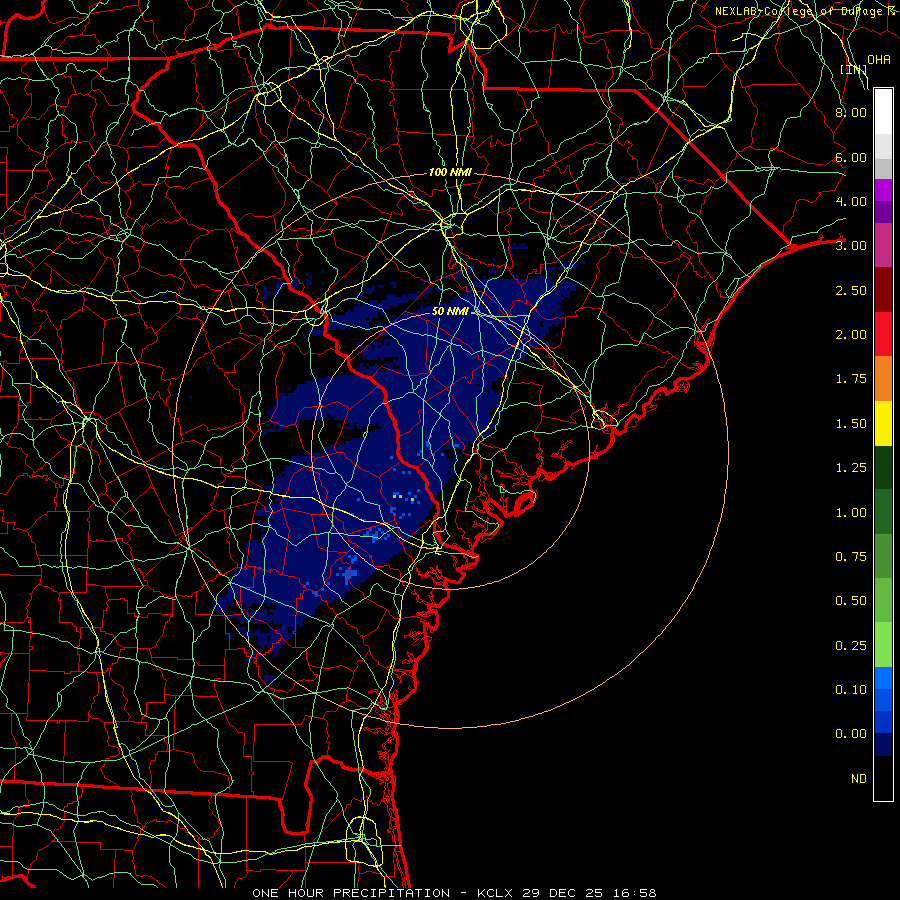Click the 0.10 legend value

851,690
